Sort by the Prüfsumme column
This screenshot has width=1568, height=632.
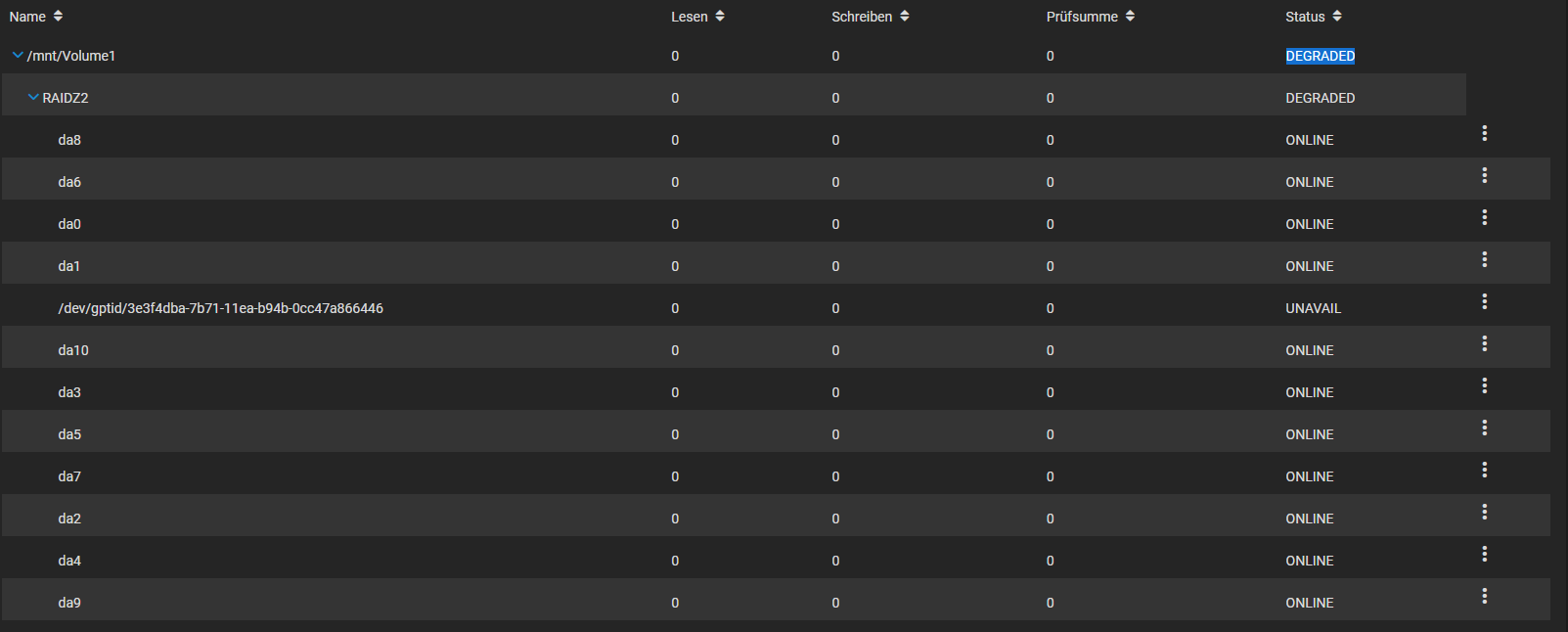pos(1091,17)
